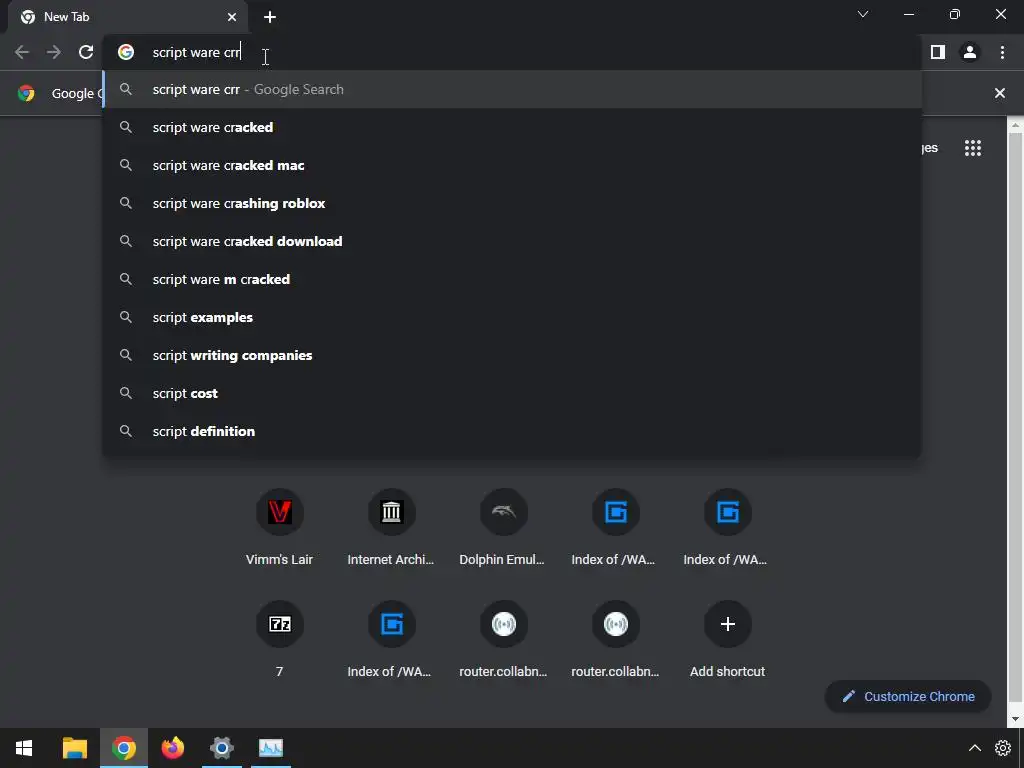Viewport: 1024px width, 768px height.
Task: Show hidden system tray icons
Action: point(974,748)
